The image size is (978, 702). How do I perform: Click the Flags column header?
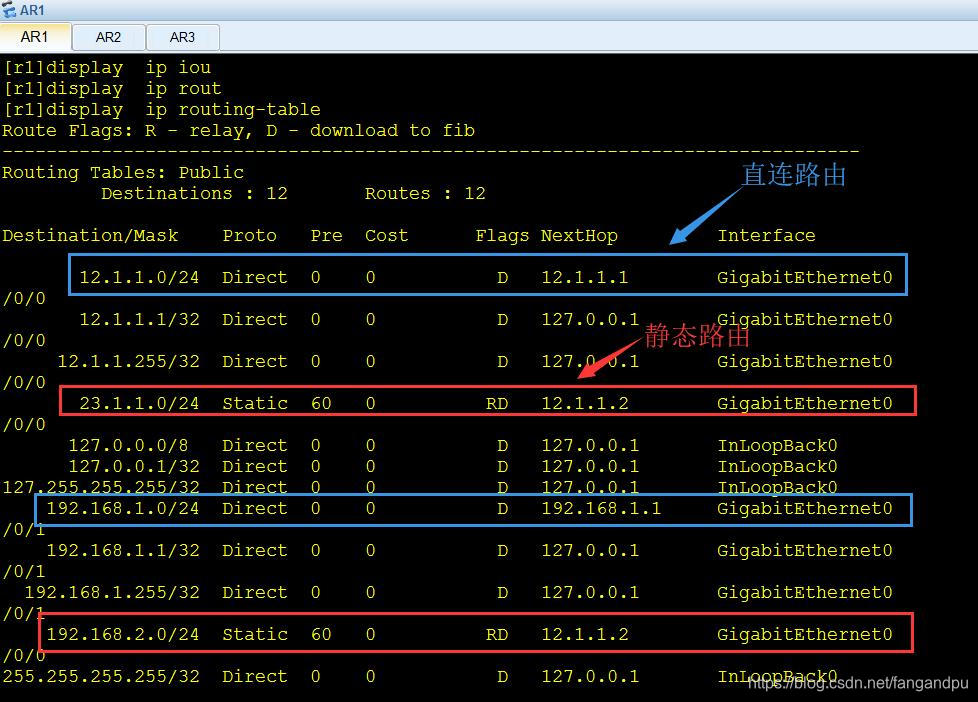coord(502,236)
